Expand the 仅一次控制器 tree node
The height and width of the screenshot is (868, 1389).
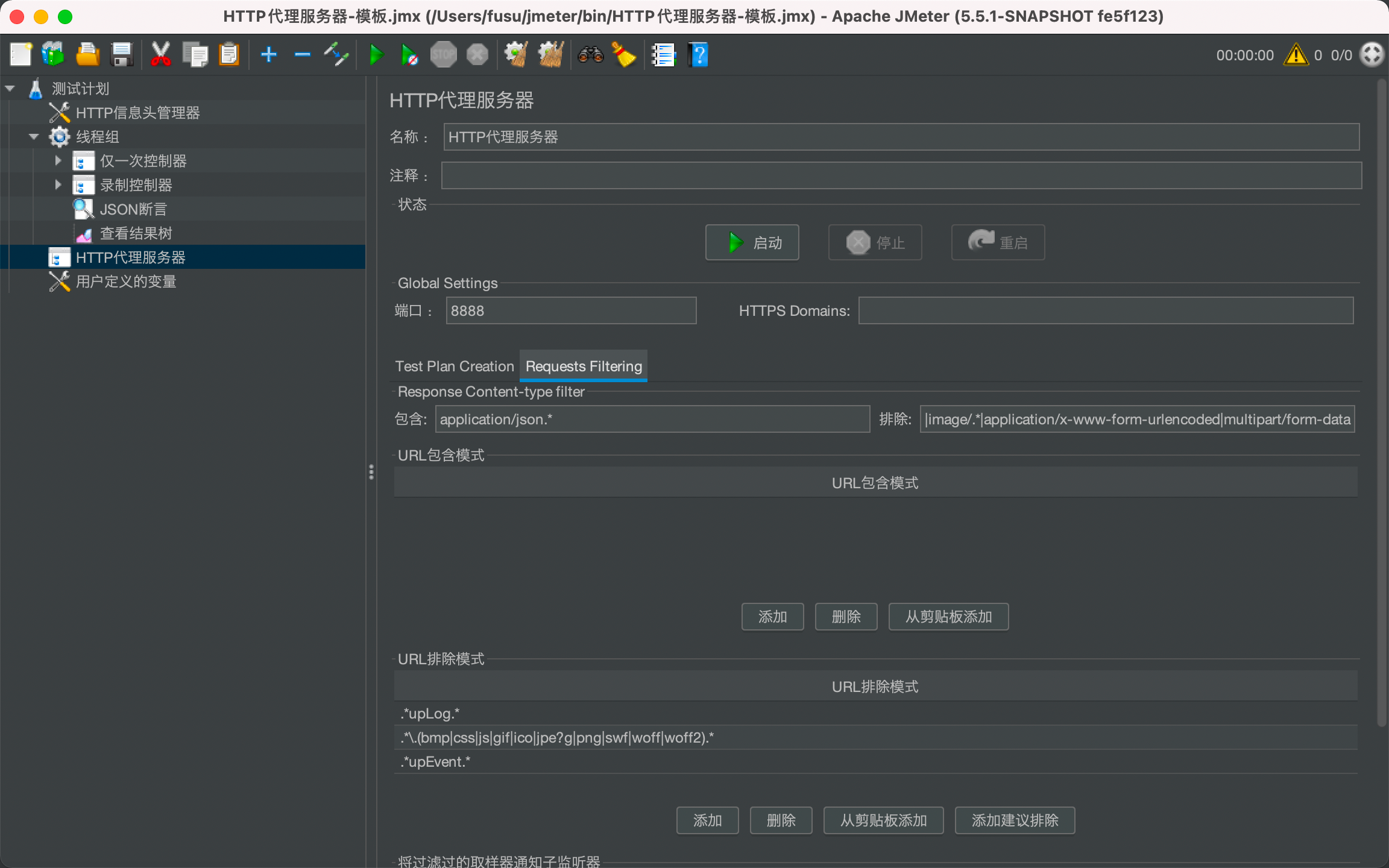pyautogui.click(x=58, y=160)
